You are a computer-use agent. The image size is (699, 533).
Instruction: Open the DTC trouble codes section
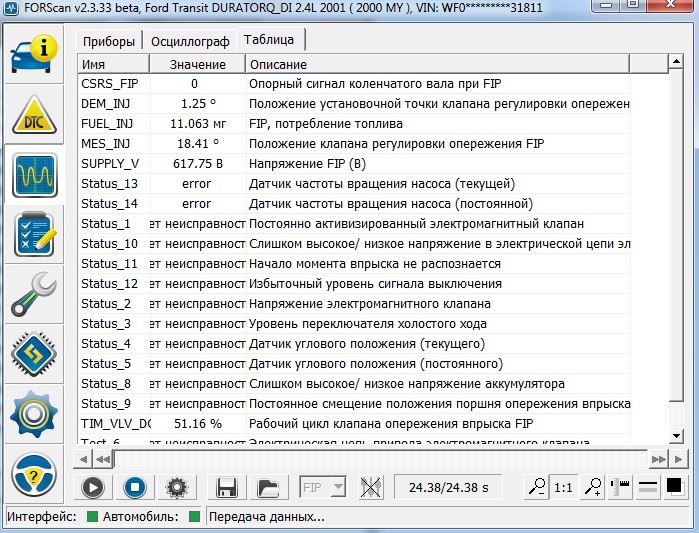pyautogui.click(x=34, y=115)
